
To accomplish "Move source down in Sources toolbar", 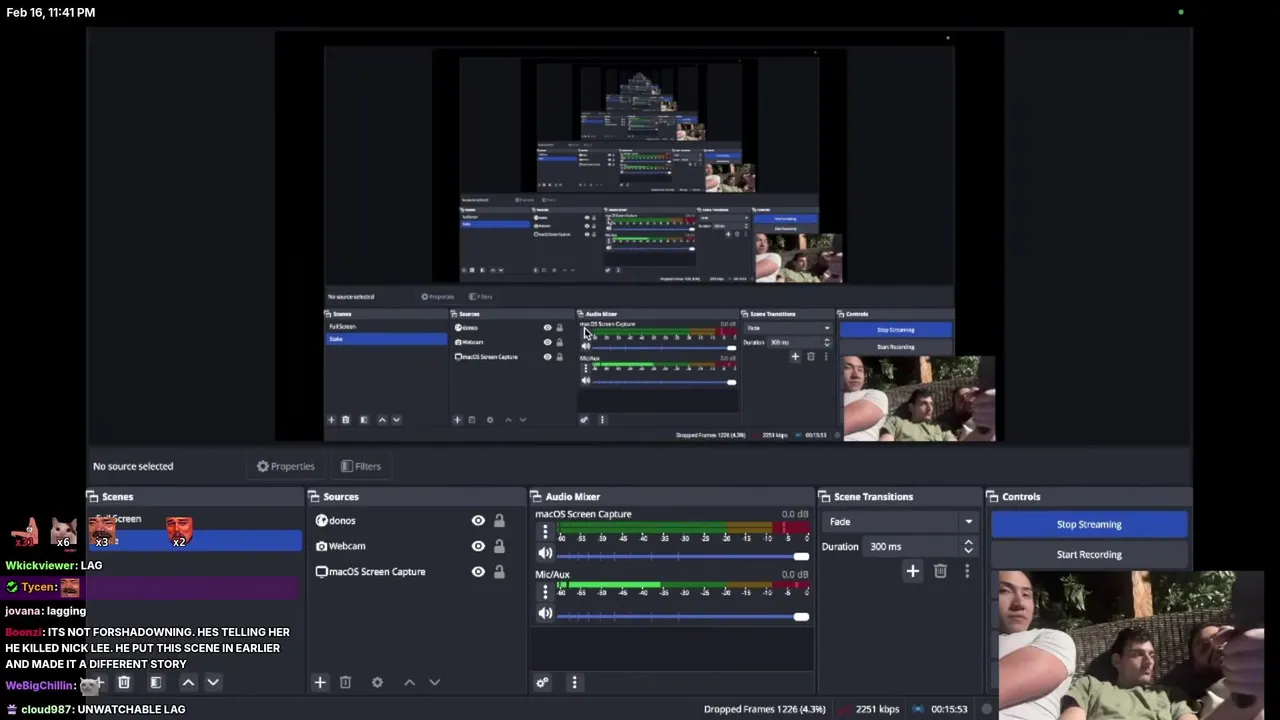I will coord(434,682).
